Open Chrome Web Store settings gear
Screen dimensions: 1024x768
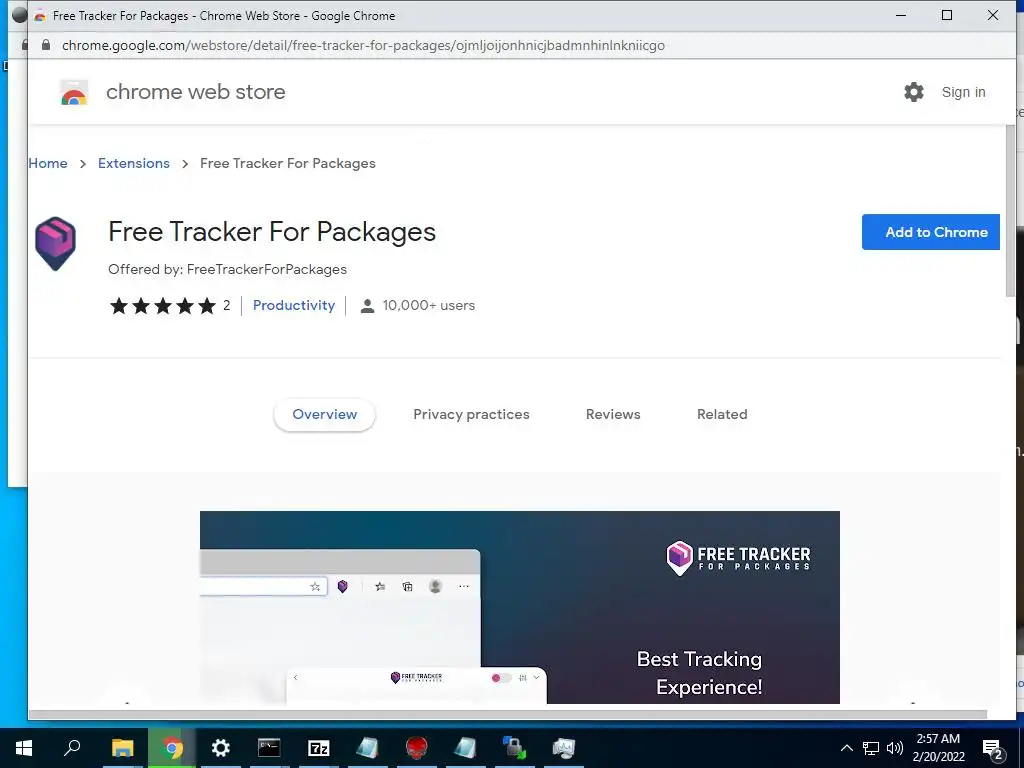click(914, 92)
